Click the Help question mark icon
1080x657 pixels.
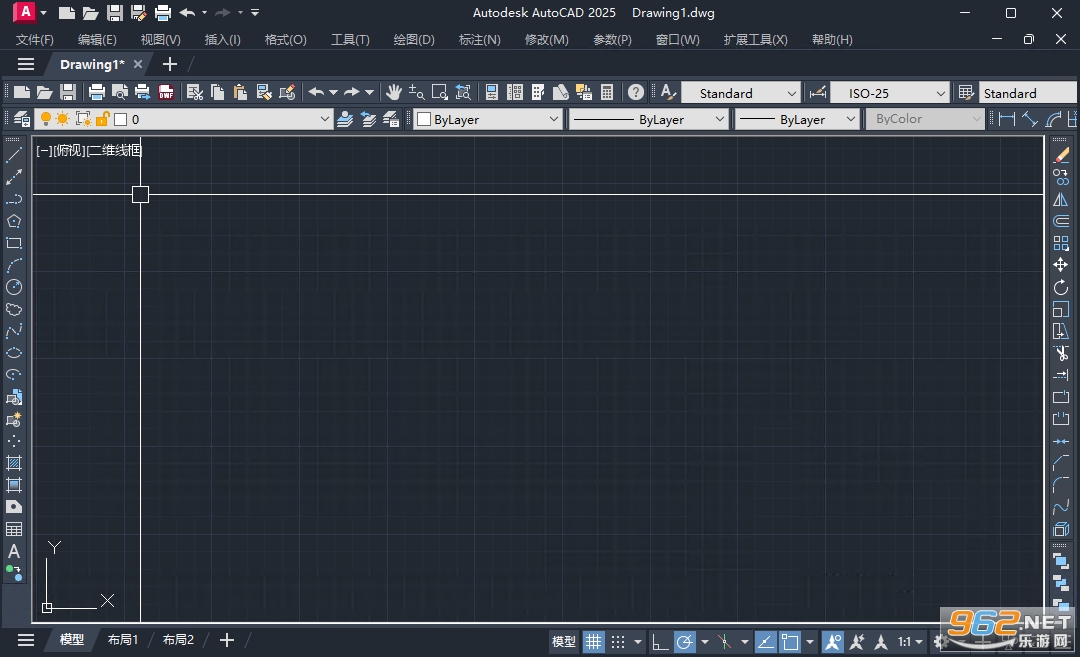point(636,92)
